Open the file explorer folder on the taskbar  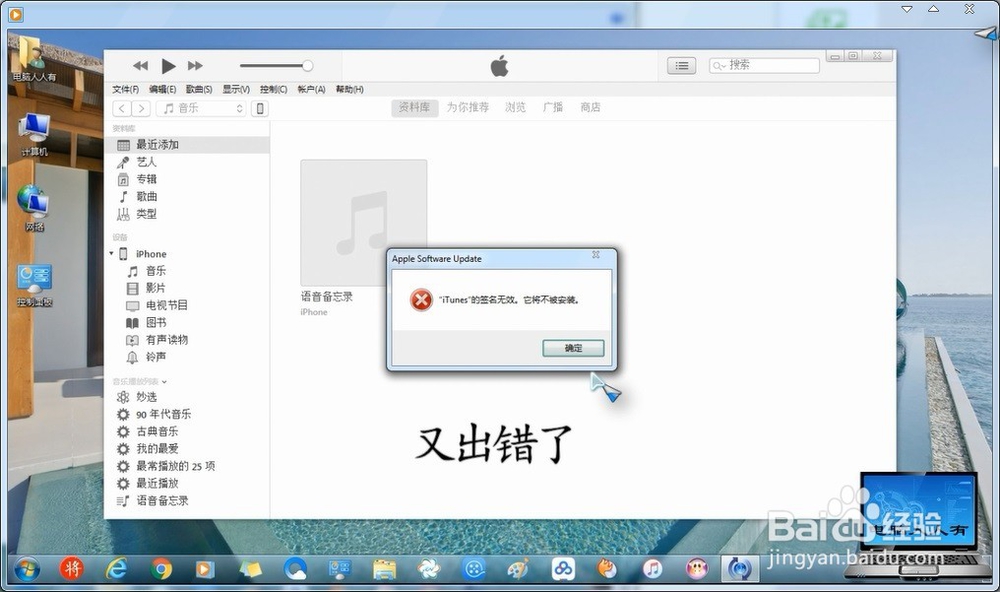point(384,568)
